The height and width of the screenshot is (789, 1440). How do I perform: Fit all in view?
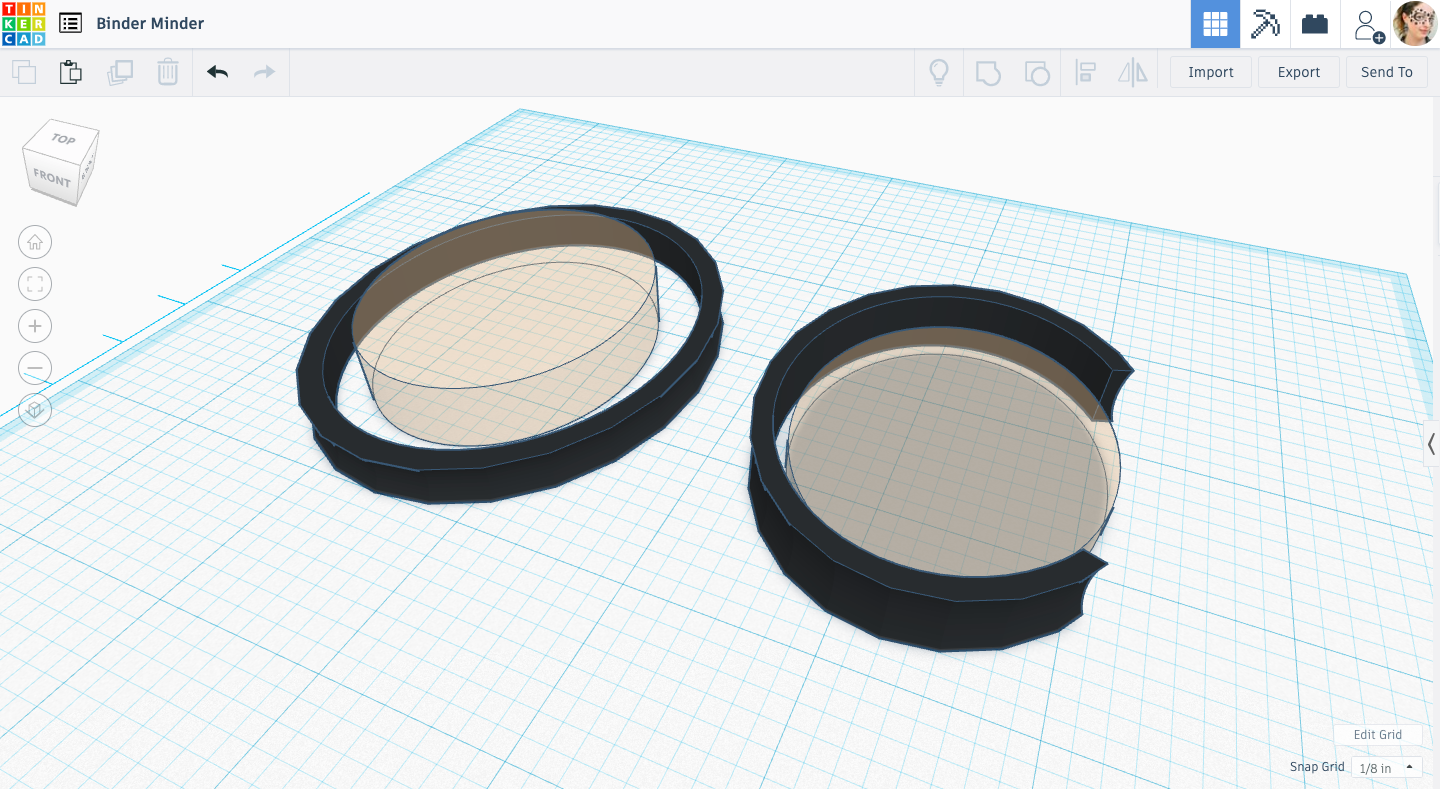[x=35, y=284]
